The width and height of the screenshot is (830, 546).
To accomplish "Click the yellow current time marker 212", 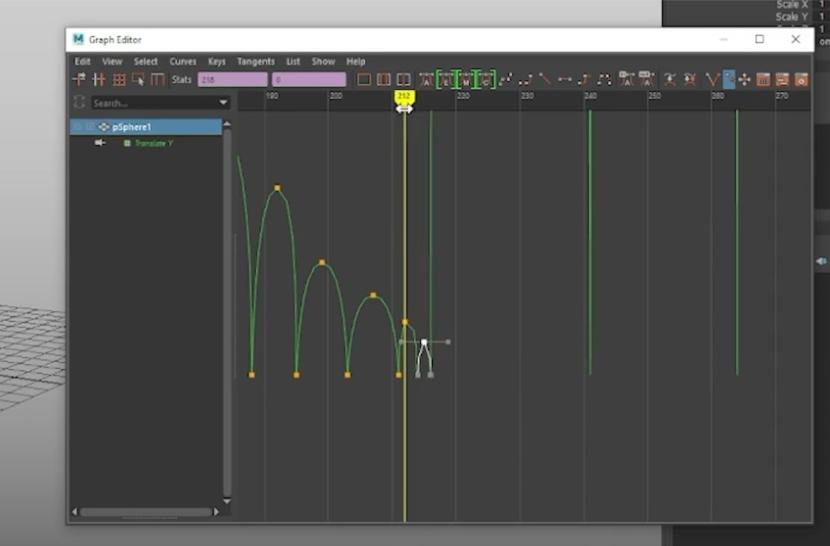I will point(404,96).
